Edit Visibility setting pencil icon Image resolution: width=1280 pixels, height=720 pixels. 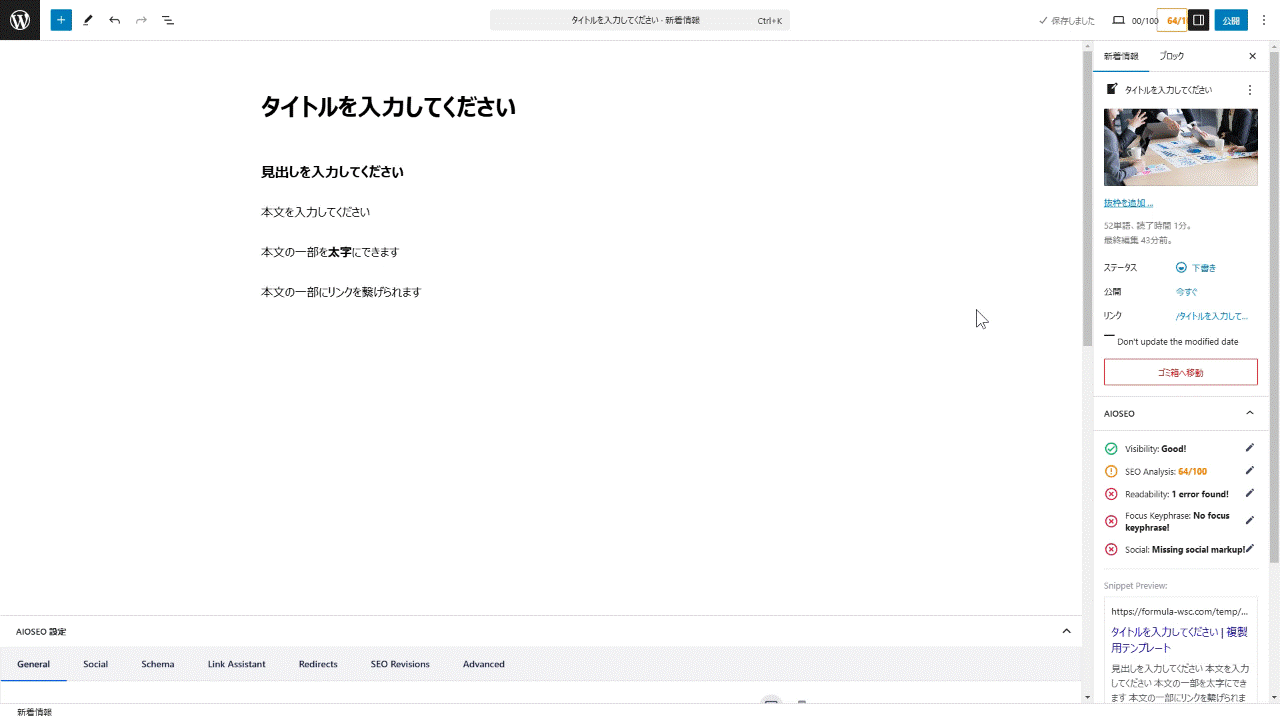coord(1249,448)
